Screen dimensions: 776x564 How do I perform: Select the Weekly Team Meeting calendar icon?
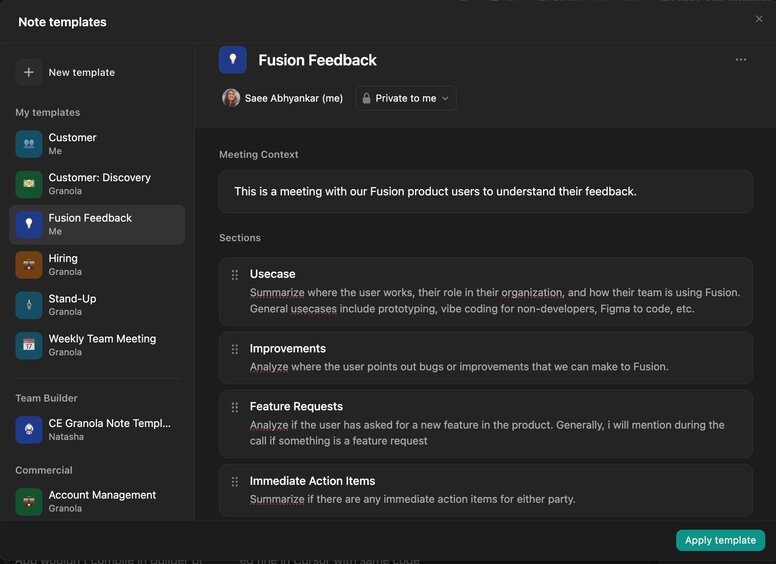pyautogui.click(x=29, y=345)
